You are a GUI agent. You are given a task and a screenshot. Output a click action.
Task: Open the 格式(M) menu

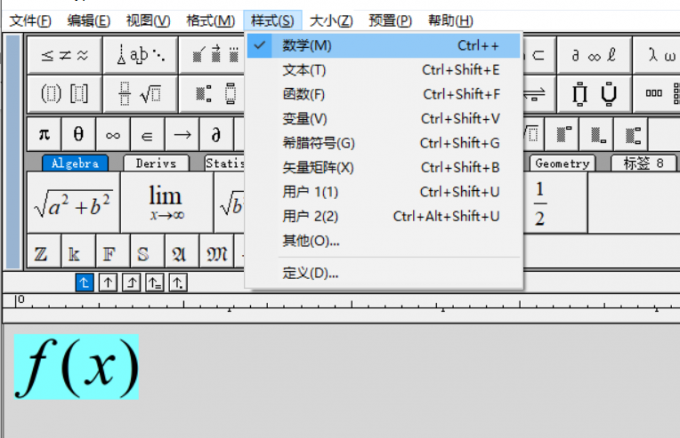(210, 21)
